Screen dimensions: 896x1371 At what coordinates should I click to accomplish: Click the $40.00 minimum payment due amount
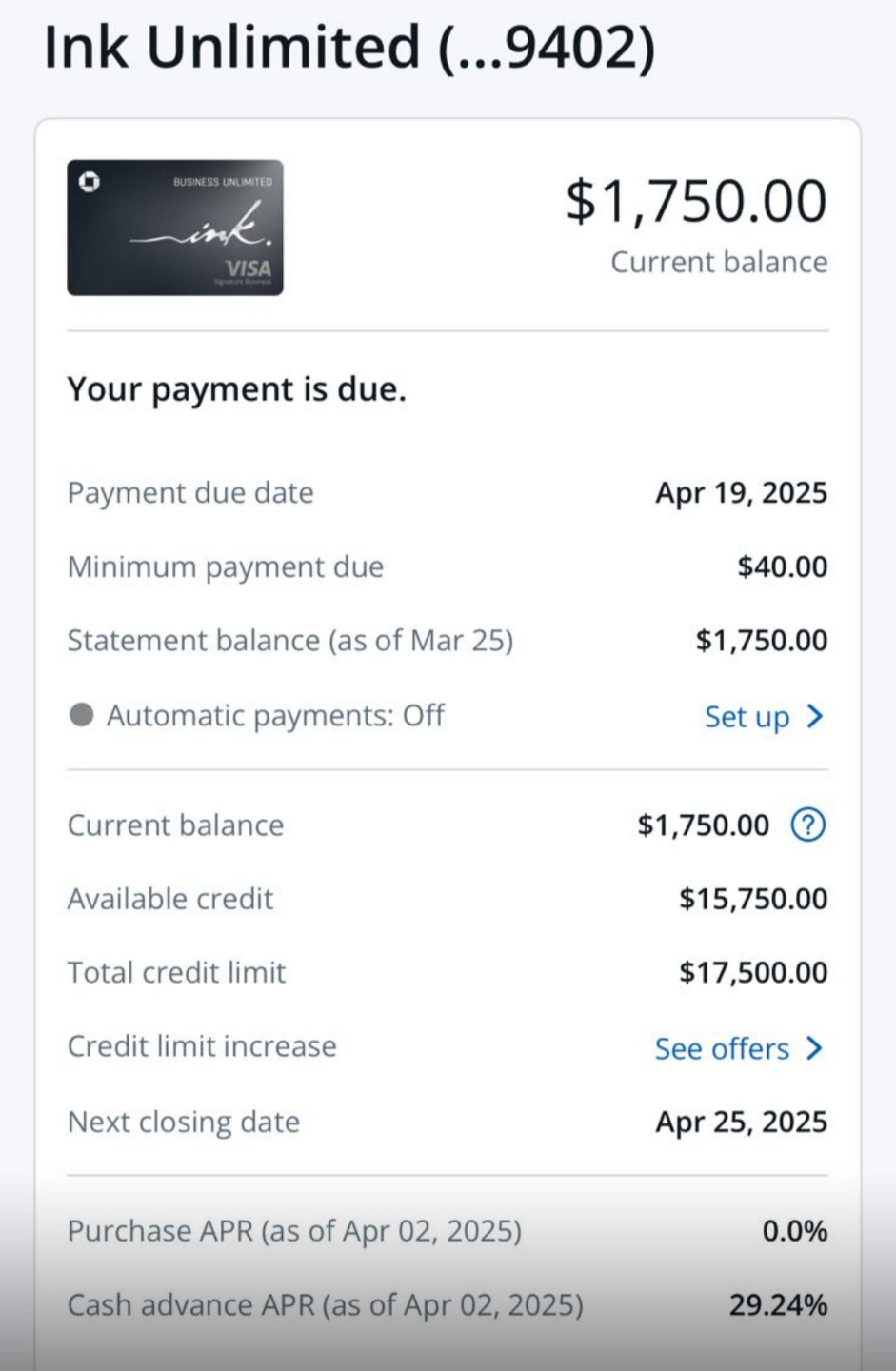click(782, 567)
